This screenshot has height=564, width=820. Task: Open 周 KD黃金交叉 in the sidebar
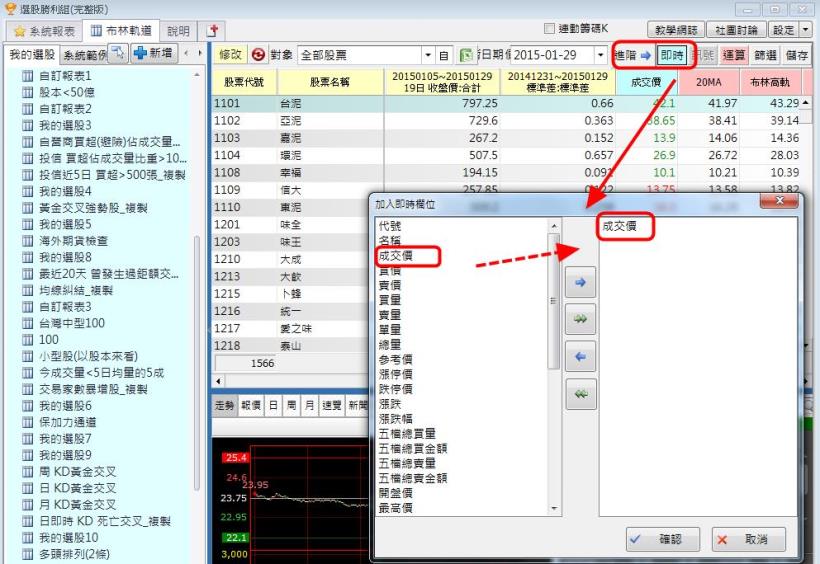[x=78, y=472]
